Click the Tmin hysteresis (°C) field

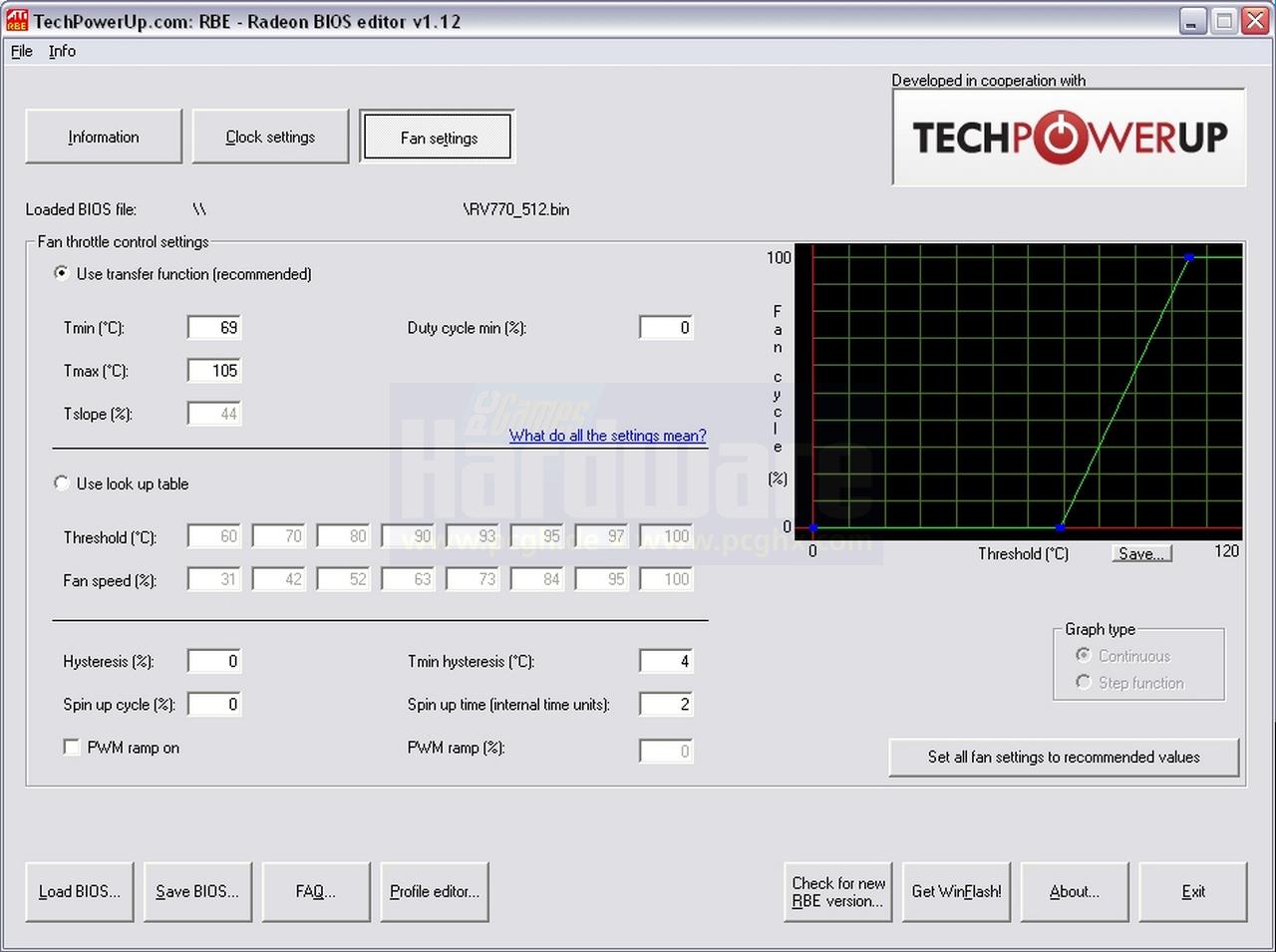[x=666, y=660]
